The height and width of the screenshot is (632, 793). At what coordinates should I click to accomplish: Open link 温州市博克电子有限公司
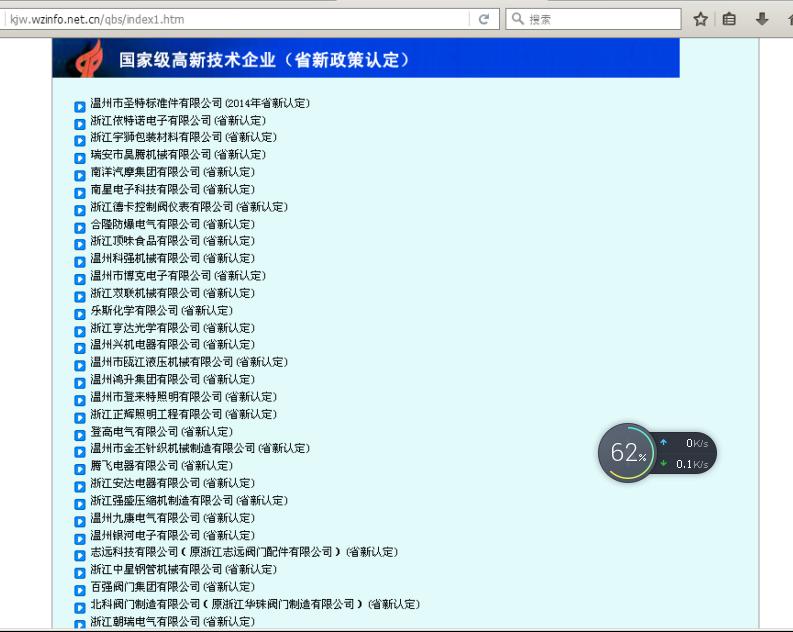click(178, 276)
